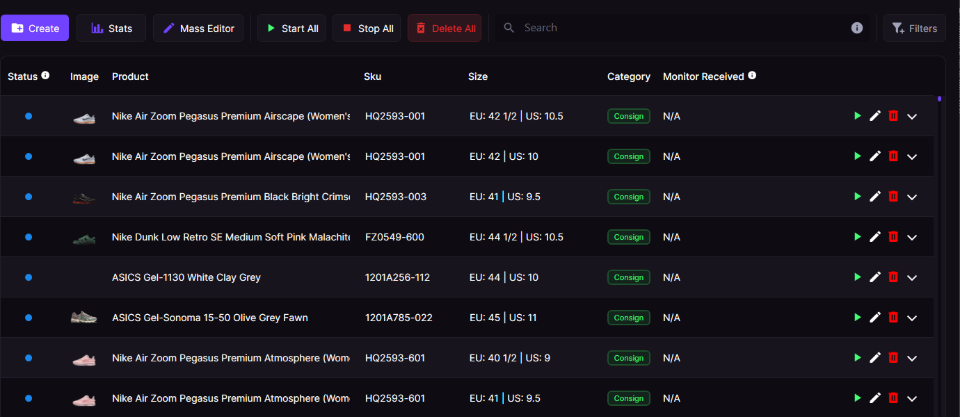Edit the Airscape EU 42 US 10 row
Viewport: 960px width, 417px height.
(875, 156)
